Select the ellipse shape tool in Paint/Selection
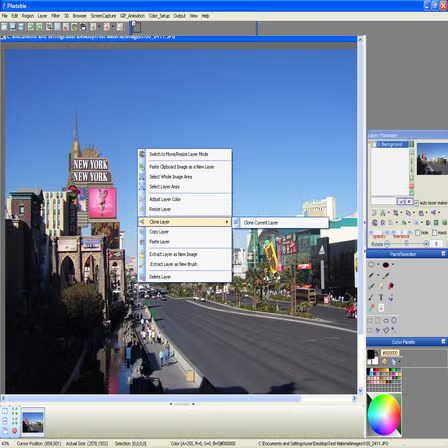Screen dimensions: 448x448 pyautogui.click(x=371, y=265)
